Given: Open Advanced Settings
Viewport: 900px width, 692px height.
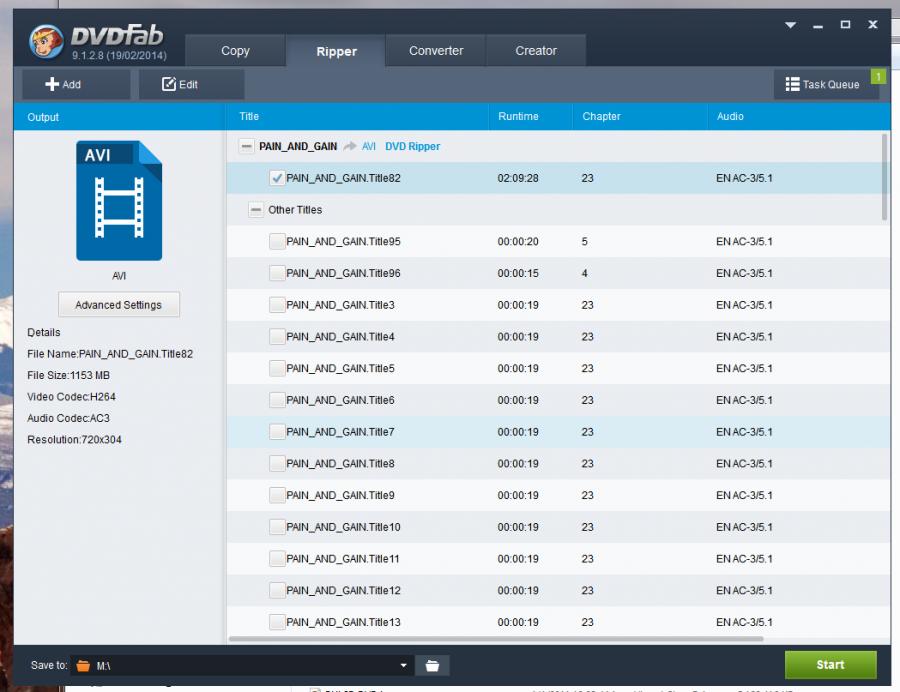Looking at the screenshot, I should 118,305.
